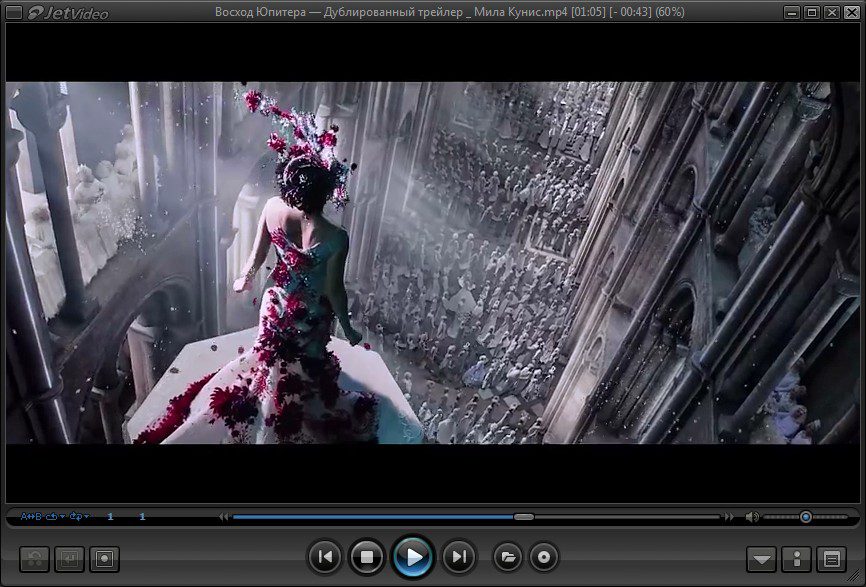Screen dimensions: 866x587
Task: Skip to the next track
Action: tap(459, 557)
